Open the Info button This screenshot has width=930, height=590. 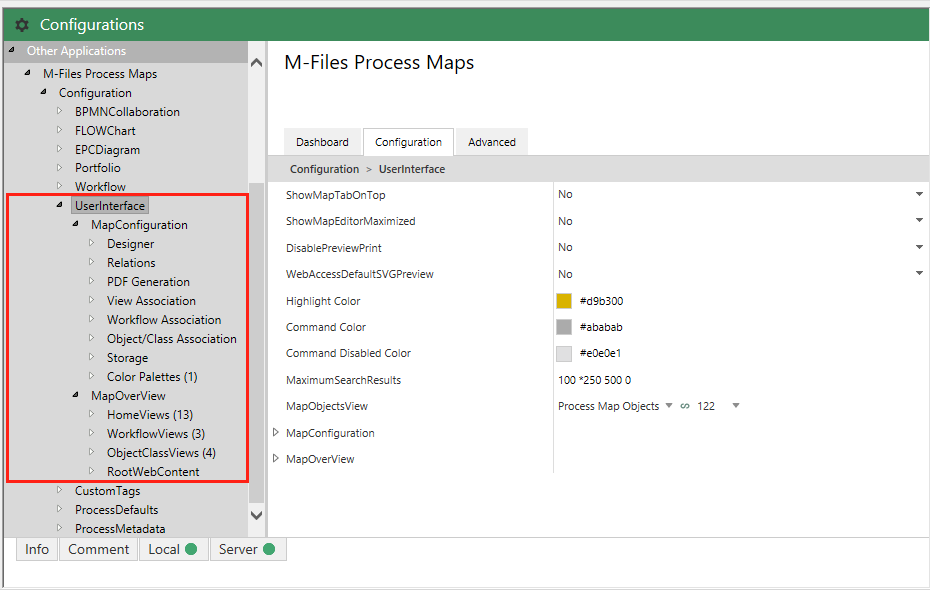tap(37, 549)
